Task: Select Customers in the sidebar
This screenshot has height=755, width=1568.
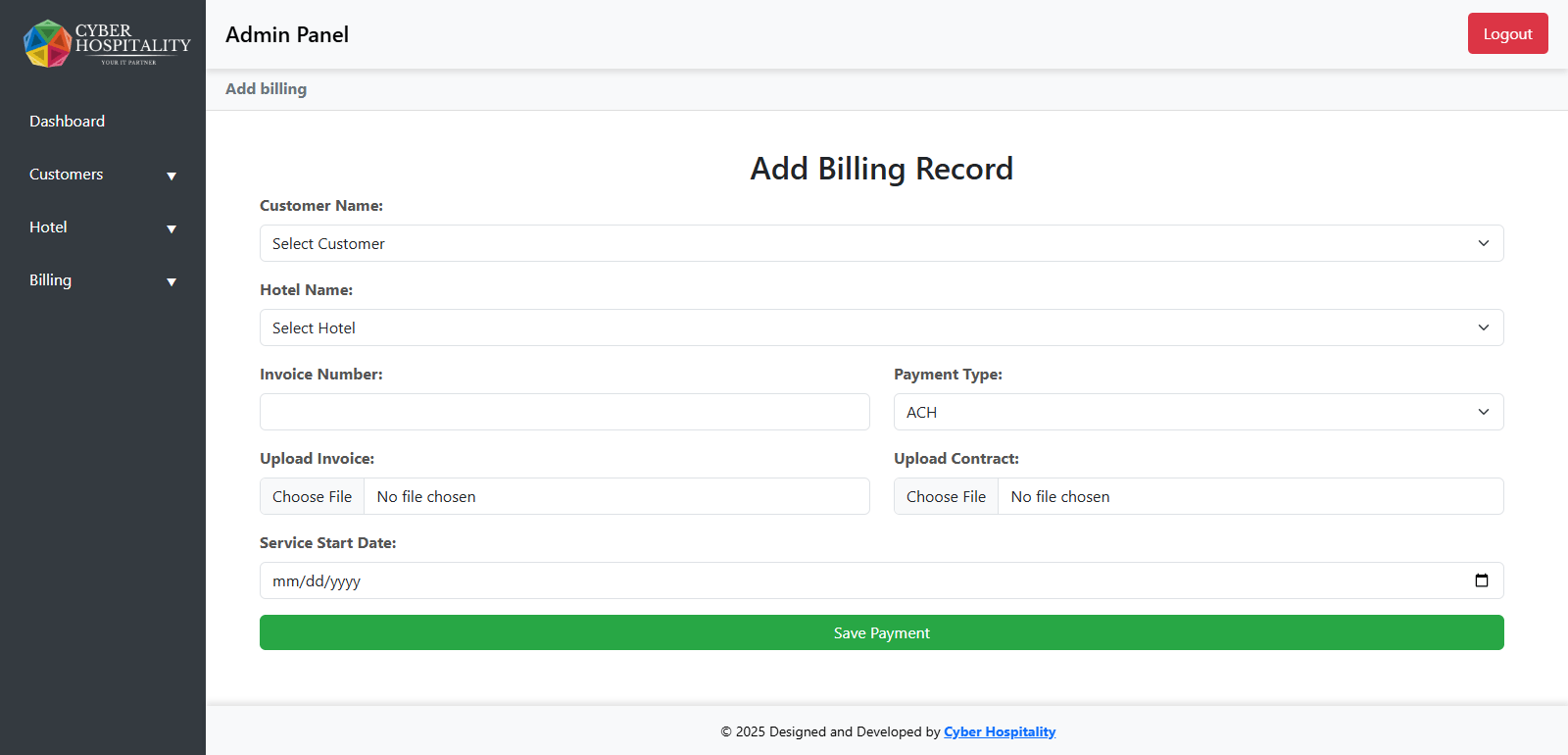Action: pyautogui.click(x=66, y=175)
